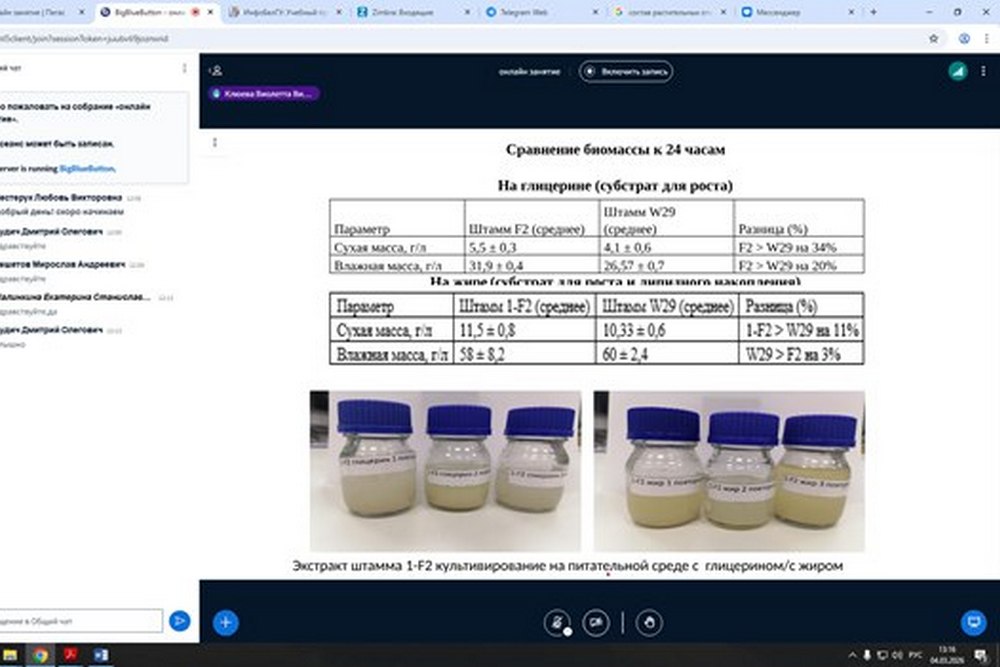Open the session options three-dot menu
This screenshot has height=667, width=1000.
[x=986, y=71]
